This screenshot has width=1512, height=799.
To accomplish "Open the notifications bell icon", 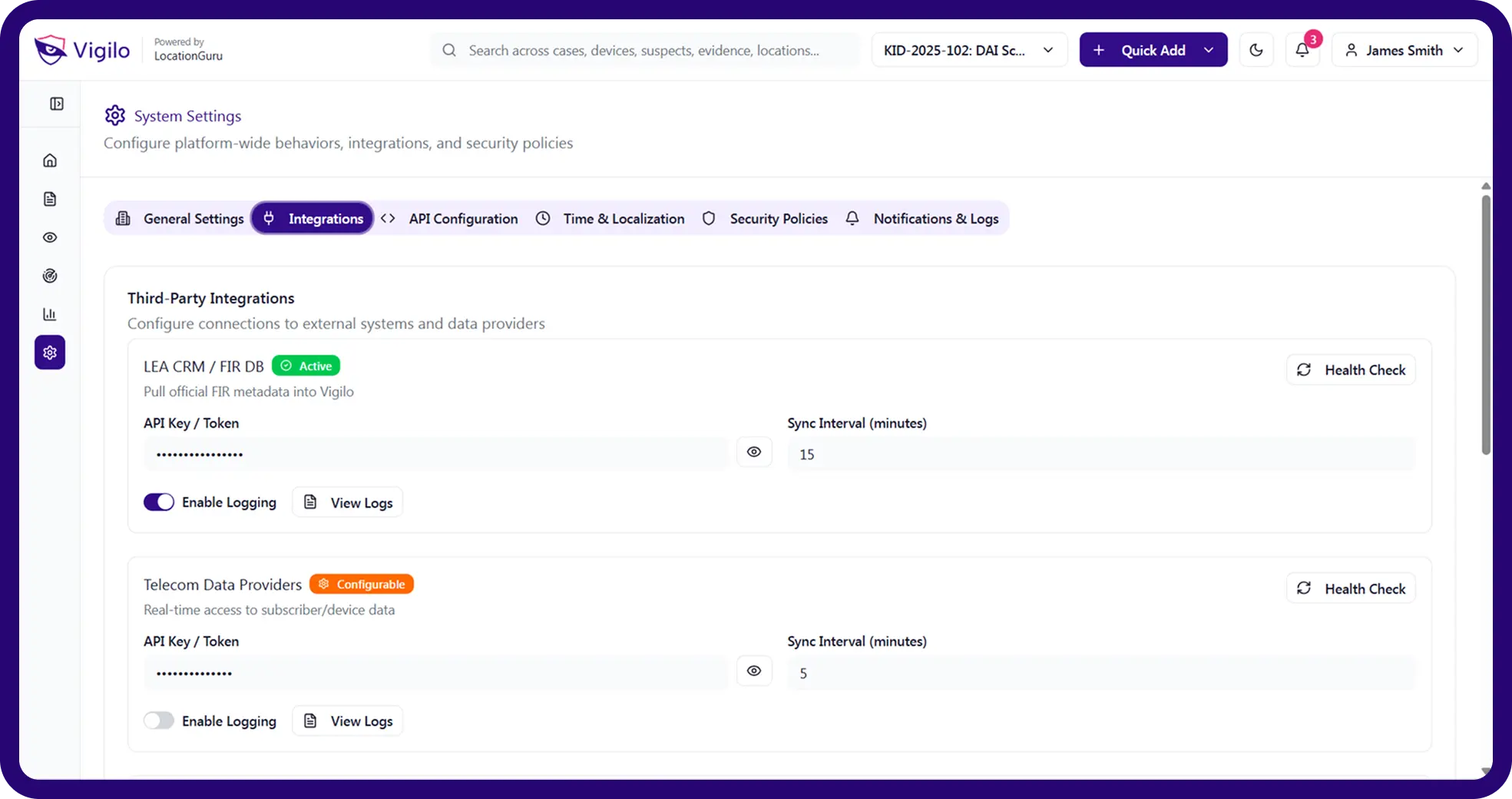I will pyautogui.click(x=1302, y=50).
